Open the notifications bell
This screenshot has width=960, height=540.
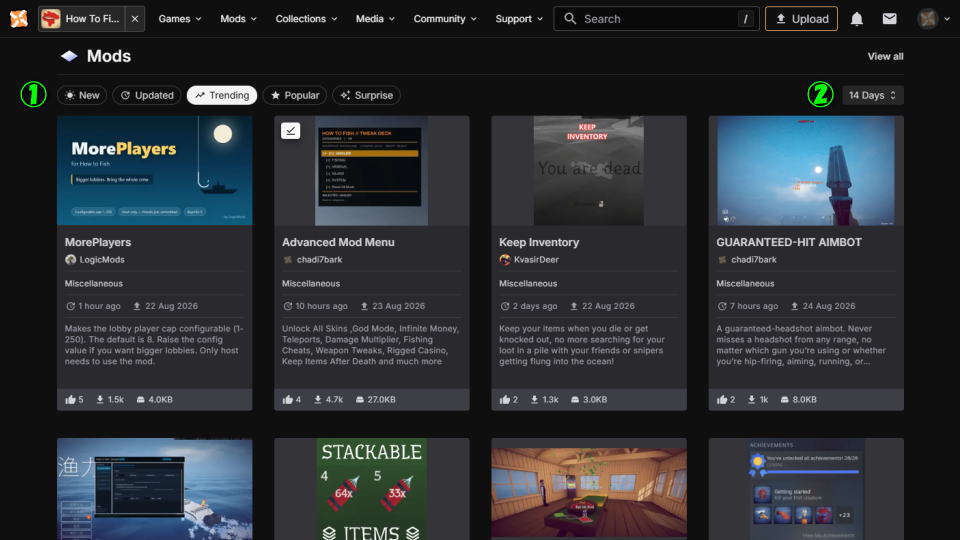[x=857, y=19]
